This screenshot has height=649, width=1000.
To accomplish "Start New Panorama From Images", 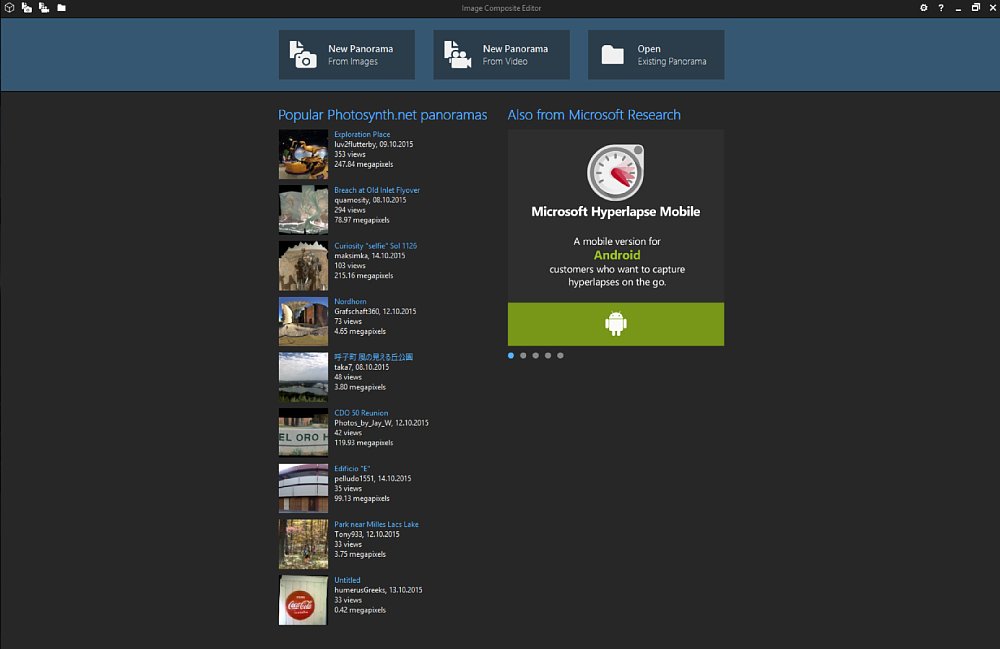I will (x=346, y=55).
